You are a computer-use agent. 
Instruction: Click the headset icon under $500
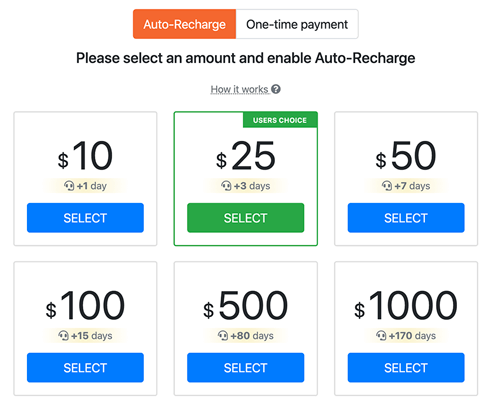click(x=223, y=335)
